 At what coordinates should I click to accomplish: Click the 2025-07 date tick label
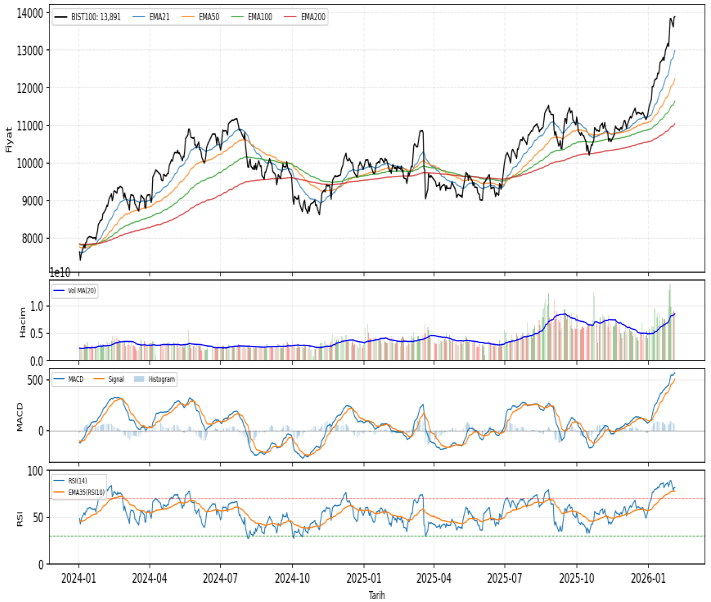click(x=506, y=578)
